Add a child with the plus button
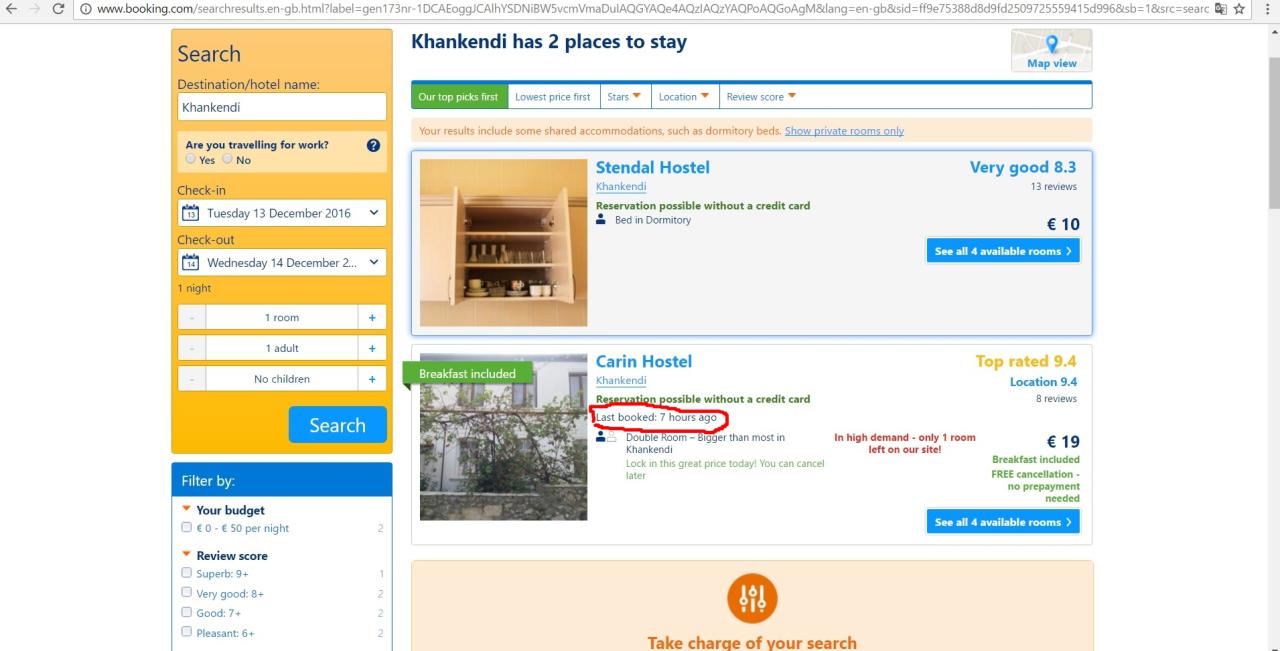Screen dimensions: 1280x651 click(x=372, y=379)
